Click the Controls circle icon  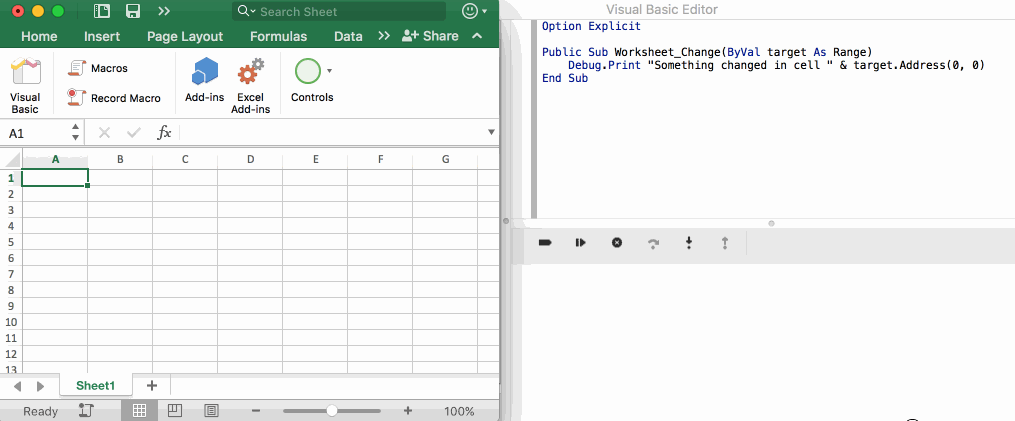click(307, 71)
